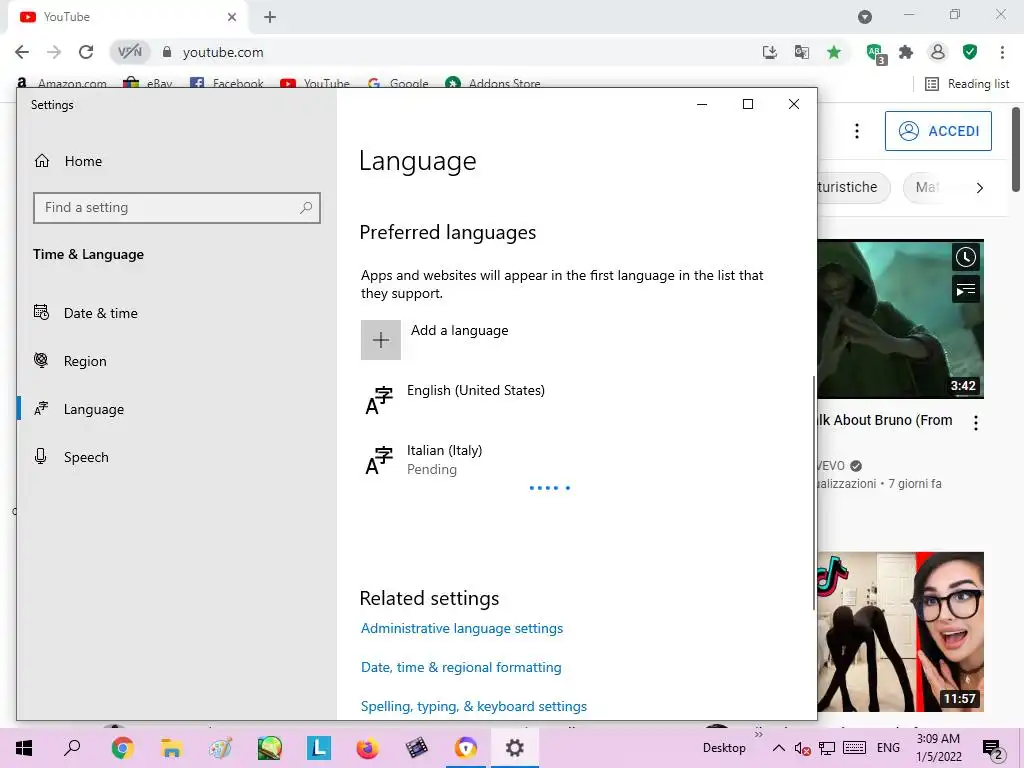Go to Settings Home
The width and height of the screenshot is (1024, 768).
(x=68, y=161)
